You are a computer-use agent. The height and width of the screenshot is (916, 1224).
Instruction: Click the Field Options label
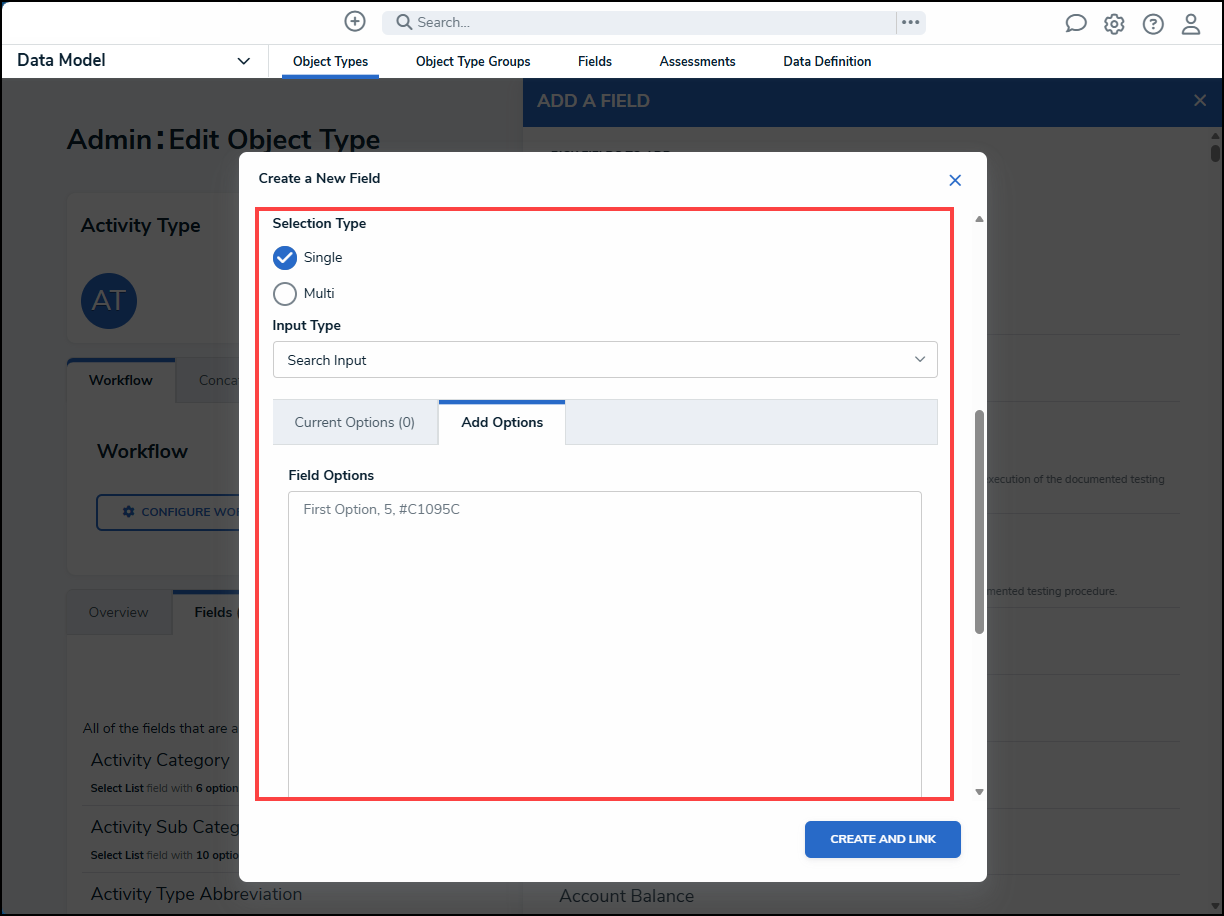pos(331,475)
